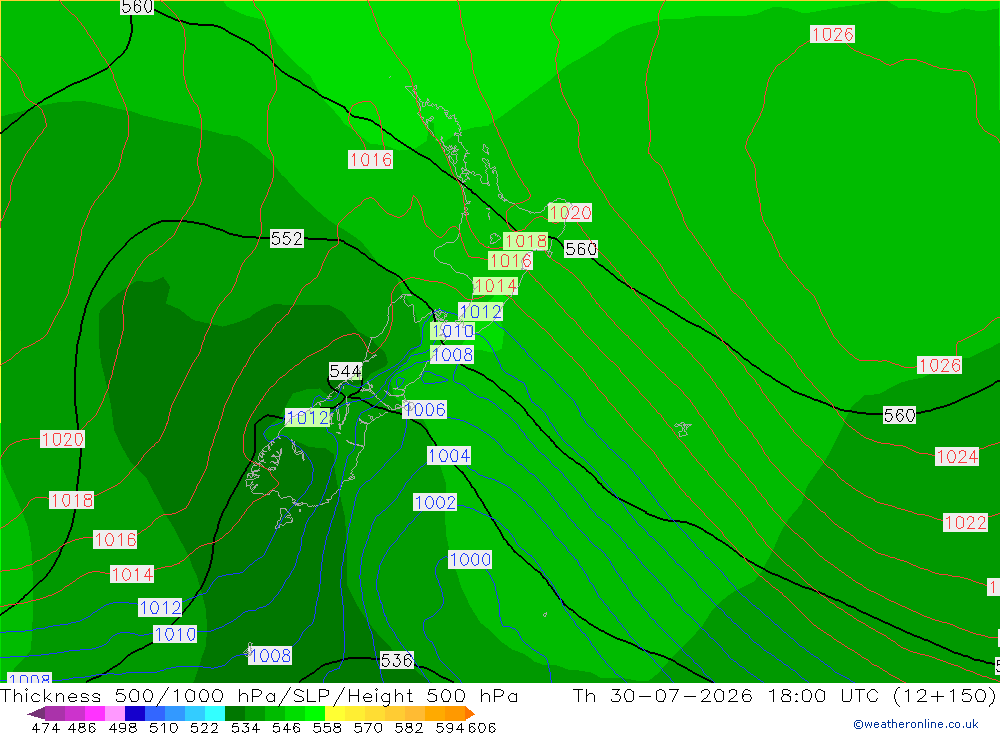Click the legend value 498
Image resolution: width=1000 pixels, height=733 pixels.
[123, 727]
